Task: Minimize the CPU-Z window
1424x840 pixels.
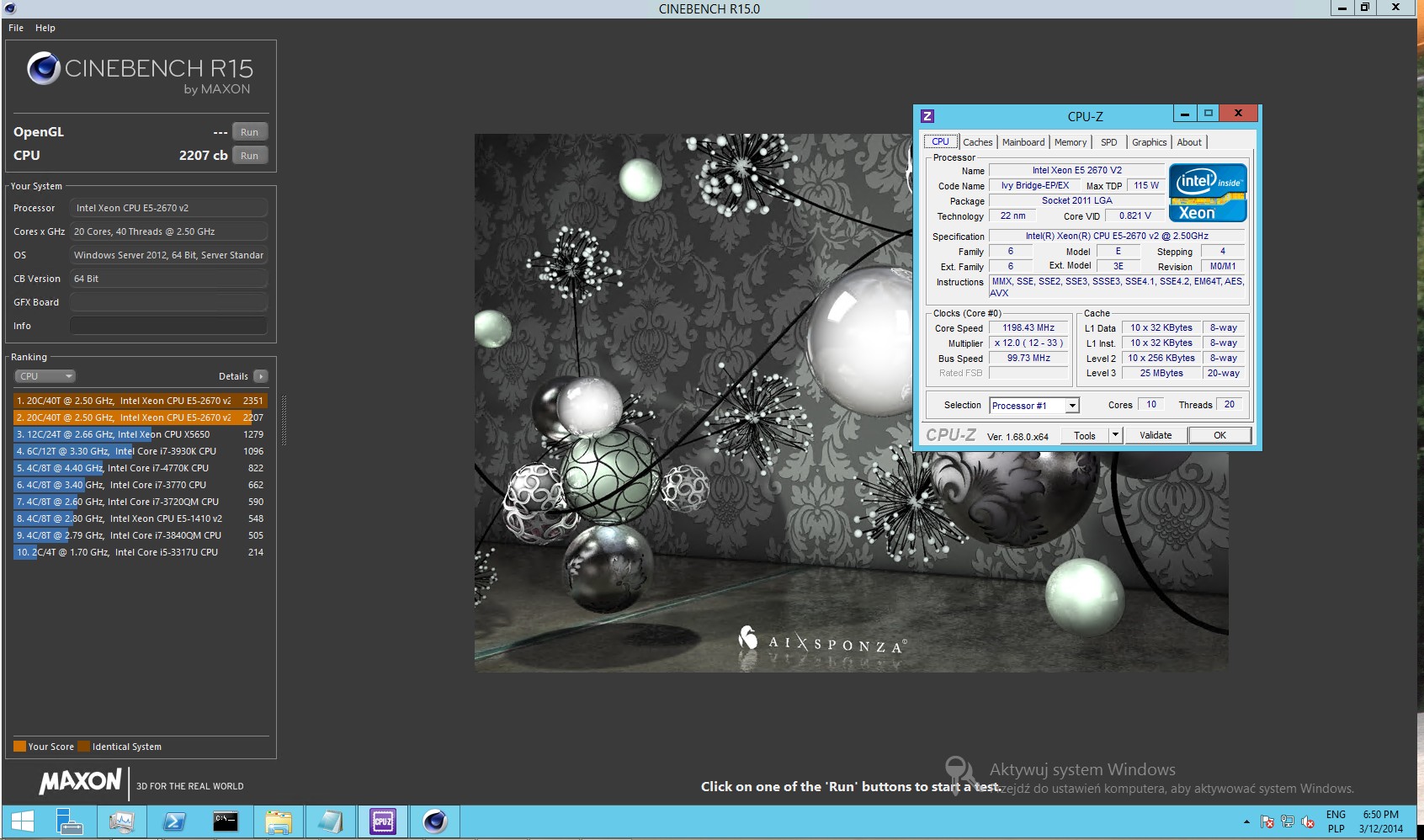Action: (1184, 114)
